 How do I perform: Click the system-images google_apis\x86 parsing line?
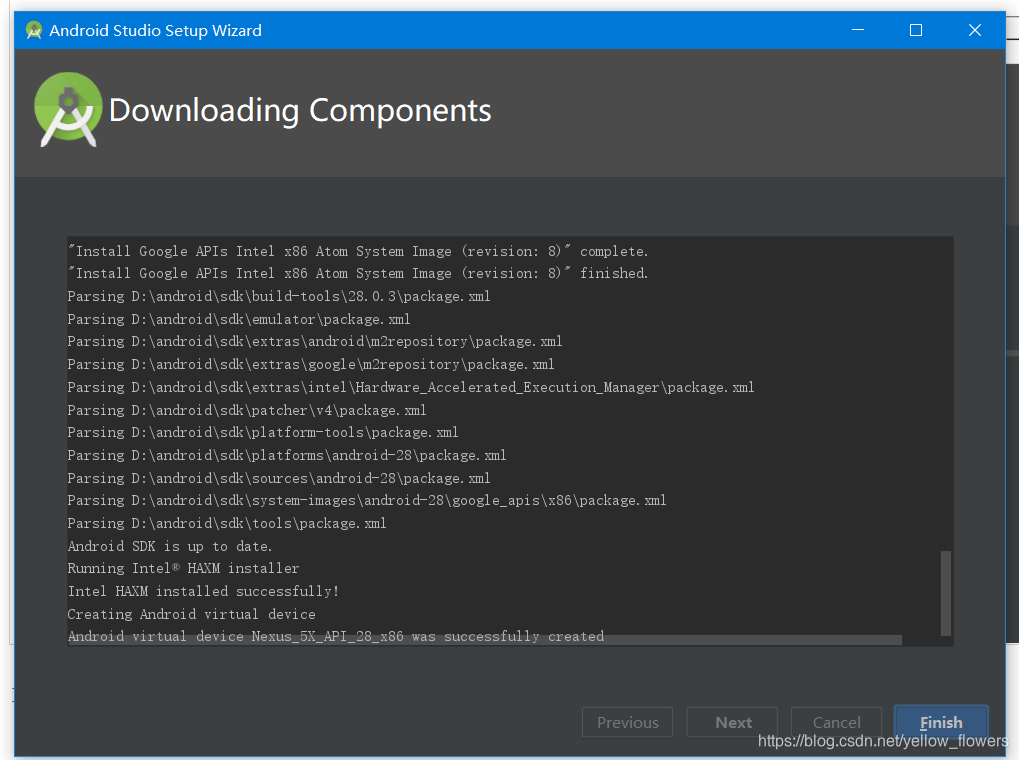click(x=367, y=501)
